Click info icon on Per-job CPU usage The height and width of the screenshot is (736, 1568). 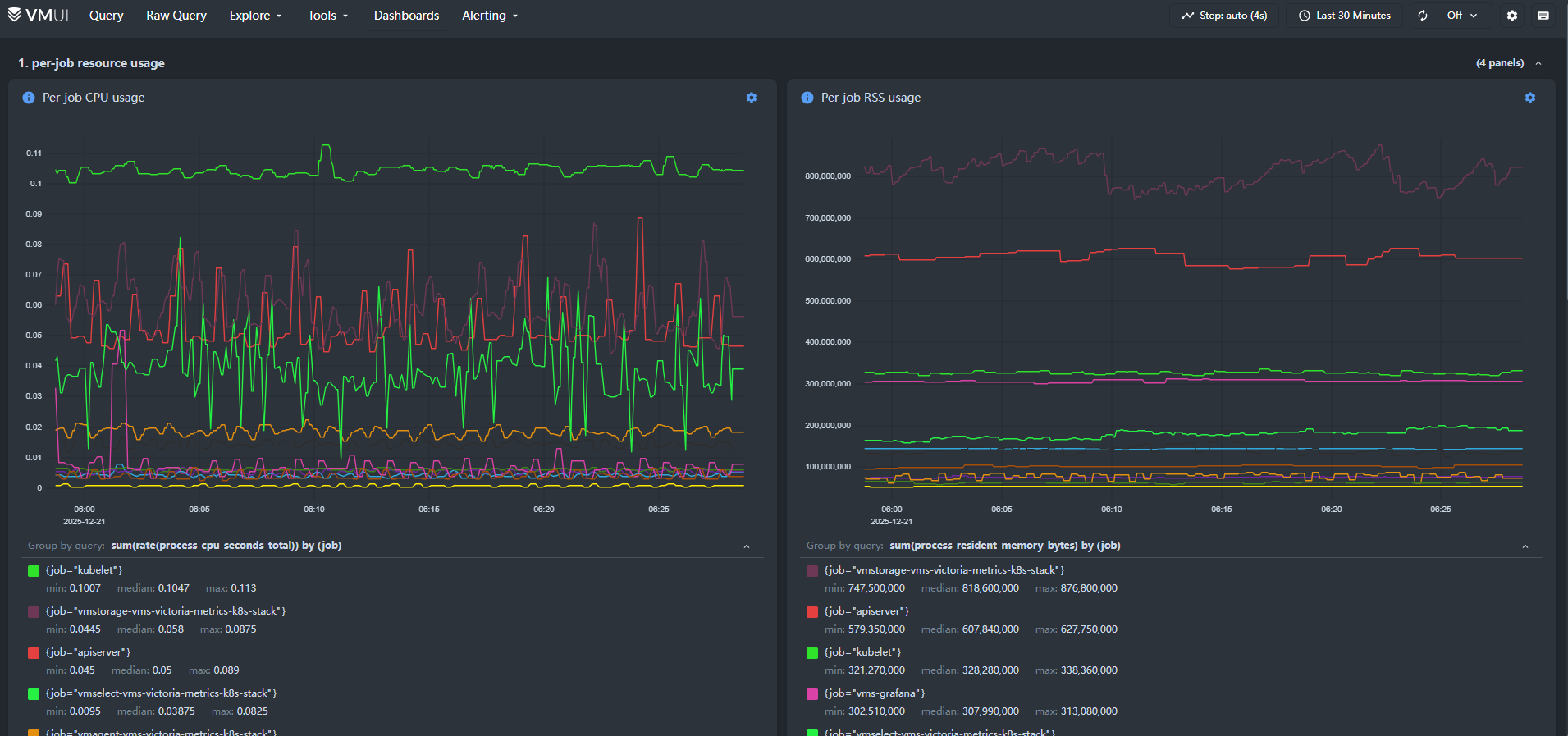[x=29, y=98]
